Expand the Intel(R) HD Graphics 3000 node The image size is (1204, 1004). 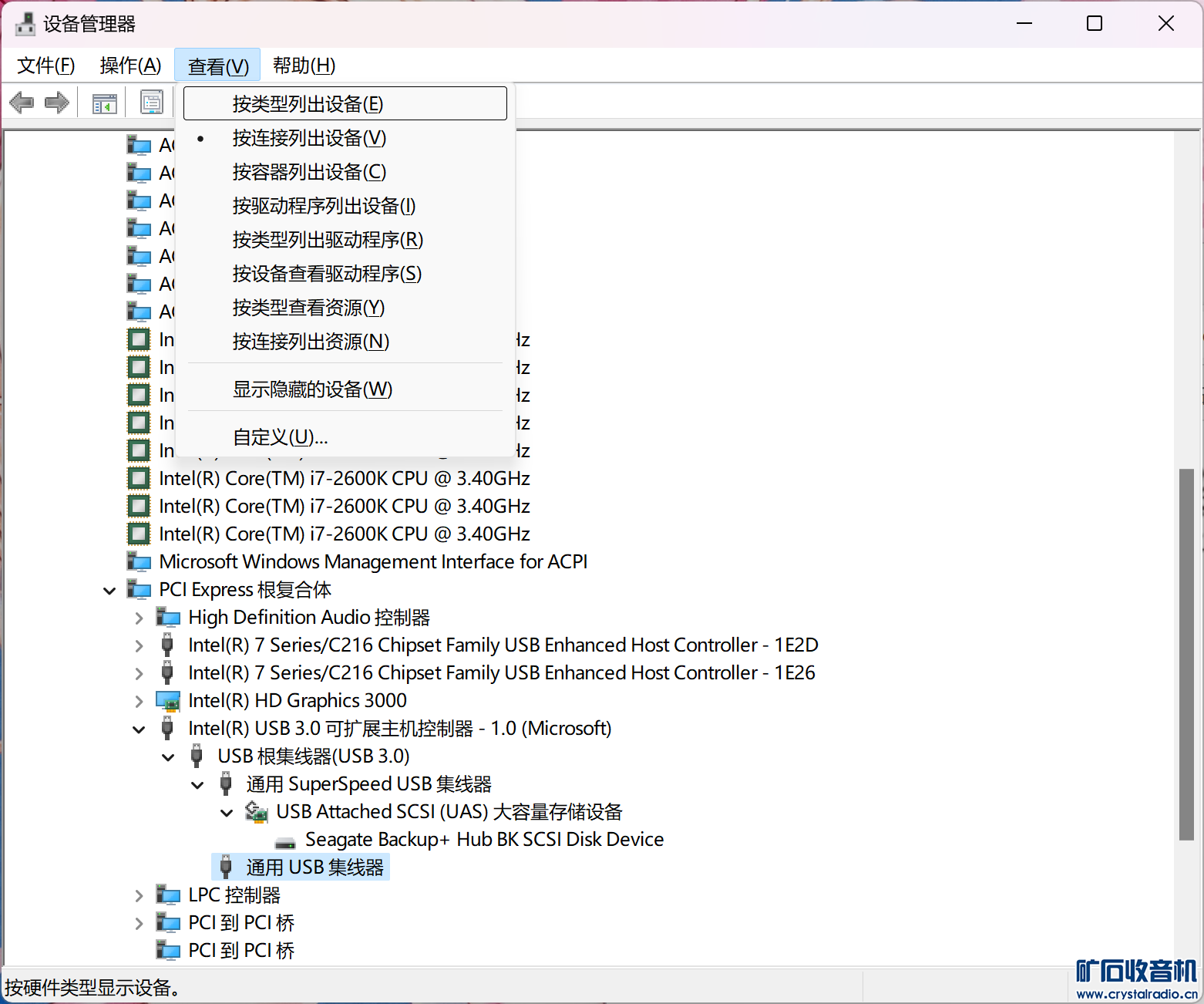[x=139, y=701]
